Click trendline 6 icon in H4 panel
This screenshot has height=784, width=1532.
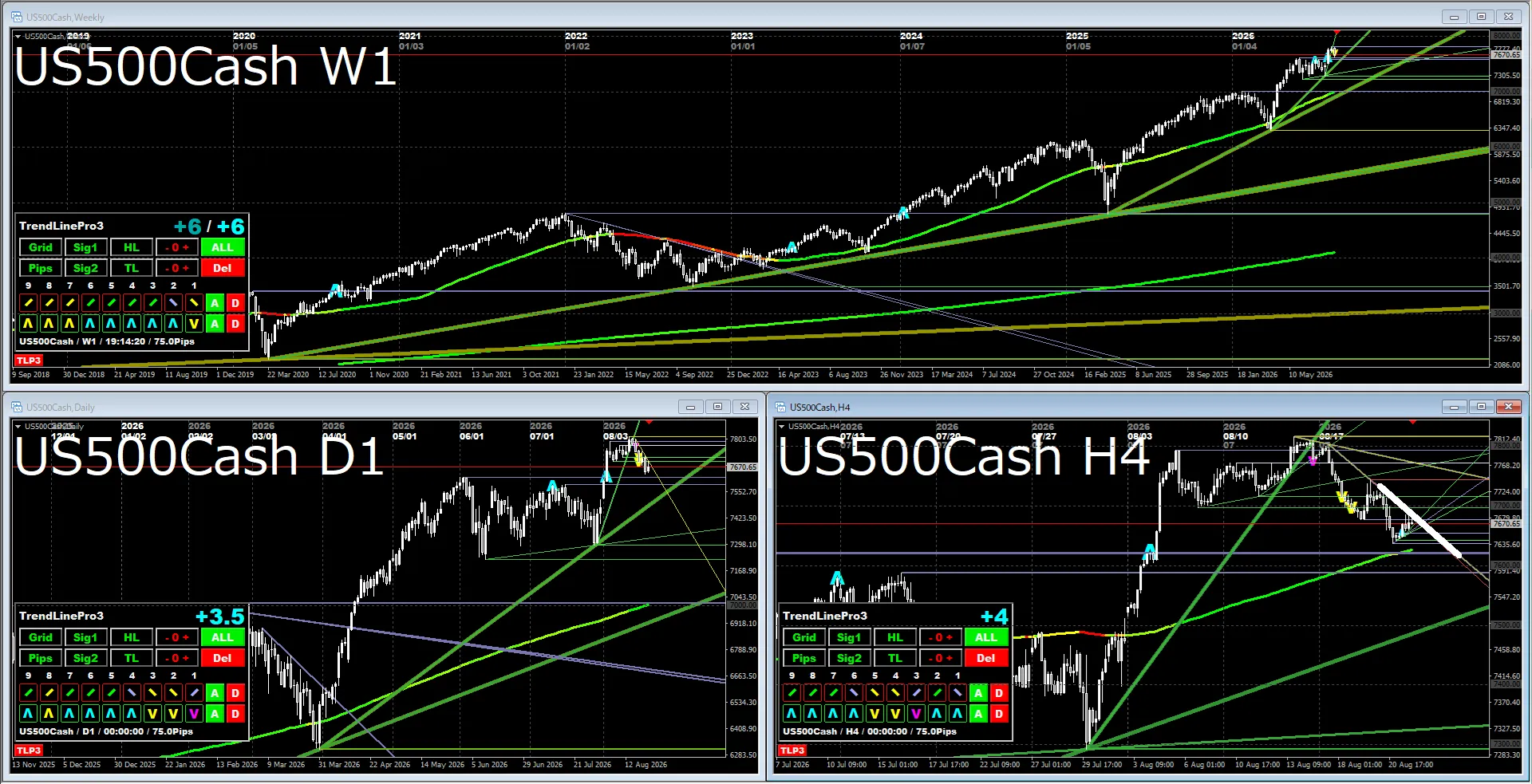pos(854,693)
